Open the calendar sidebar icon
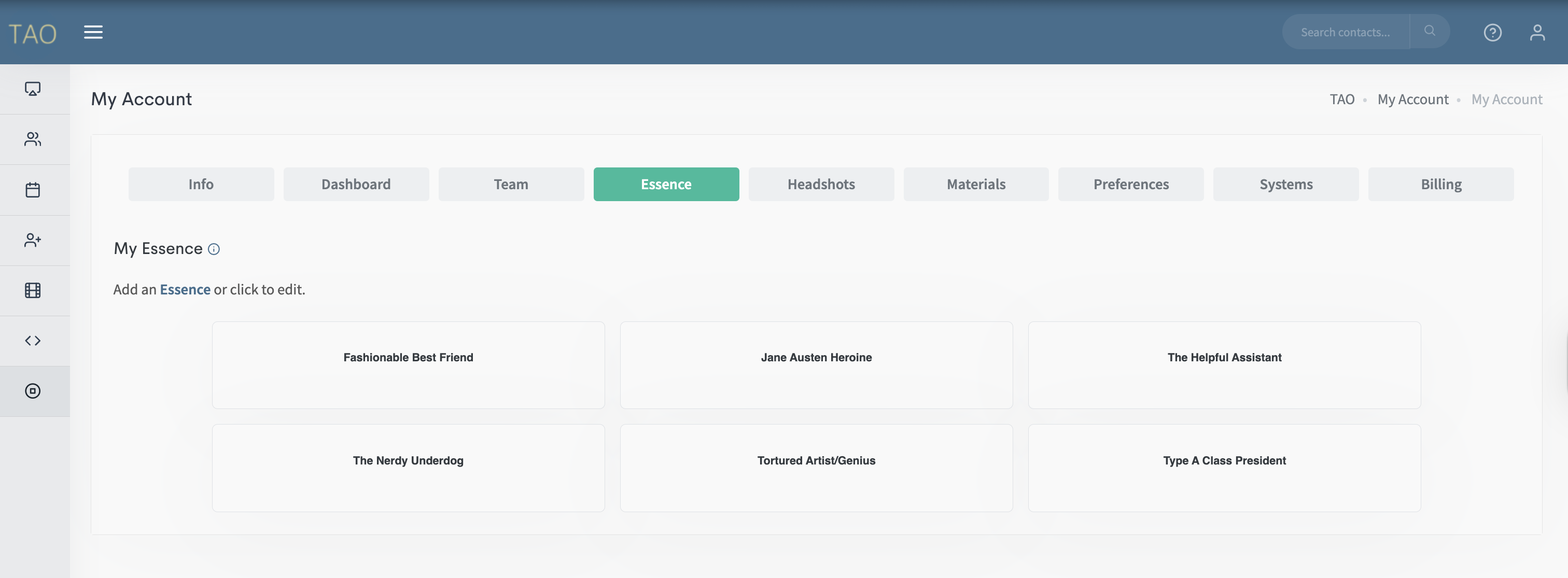 pos(33,190)
